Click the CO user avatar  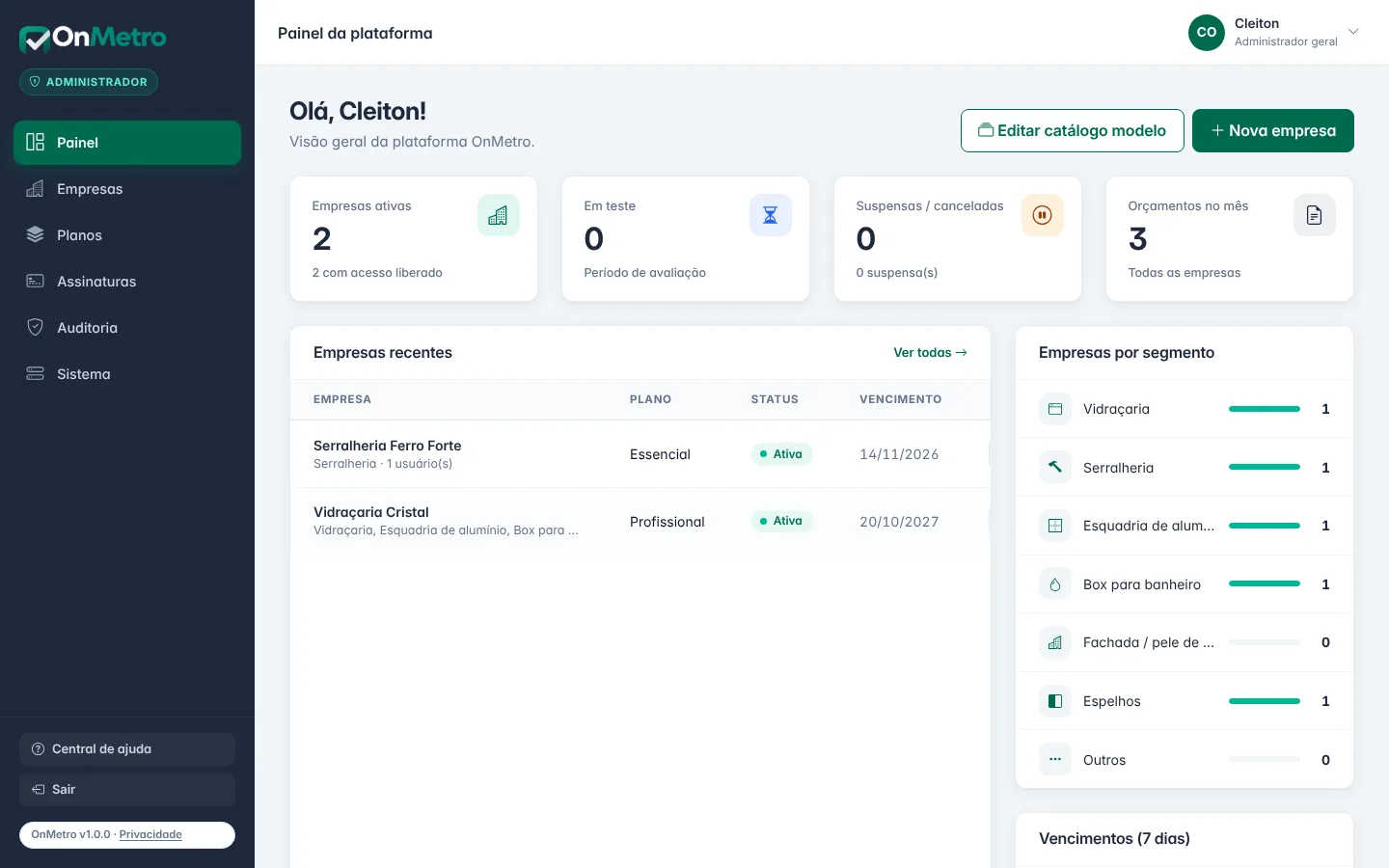[1207, 33]
